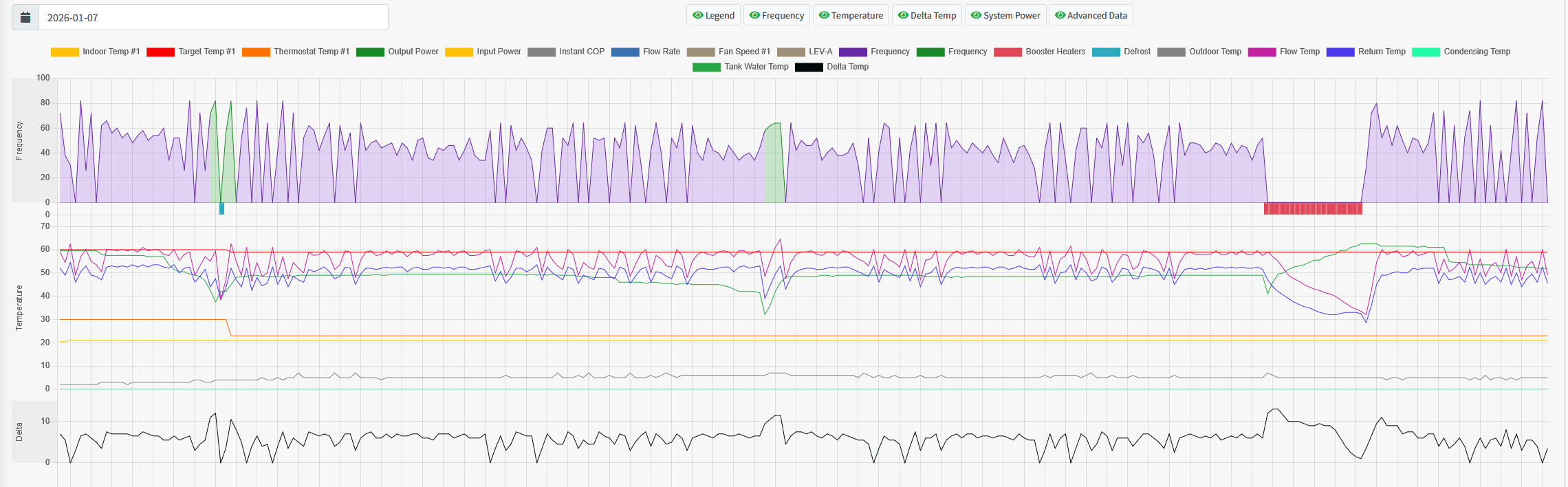
Task: Toggle the Advanced Data button
Action: click(1091, 15)
